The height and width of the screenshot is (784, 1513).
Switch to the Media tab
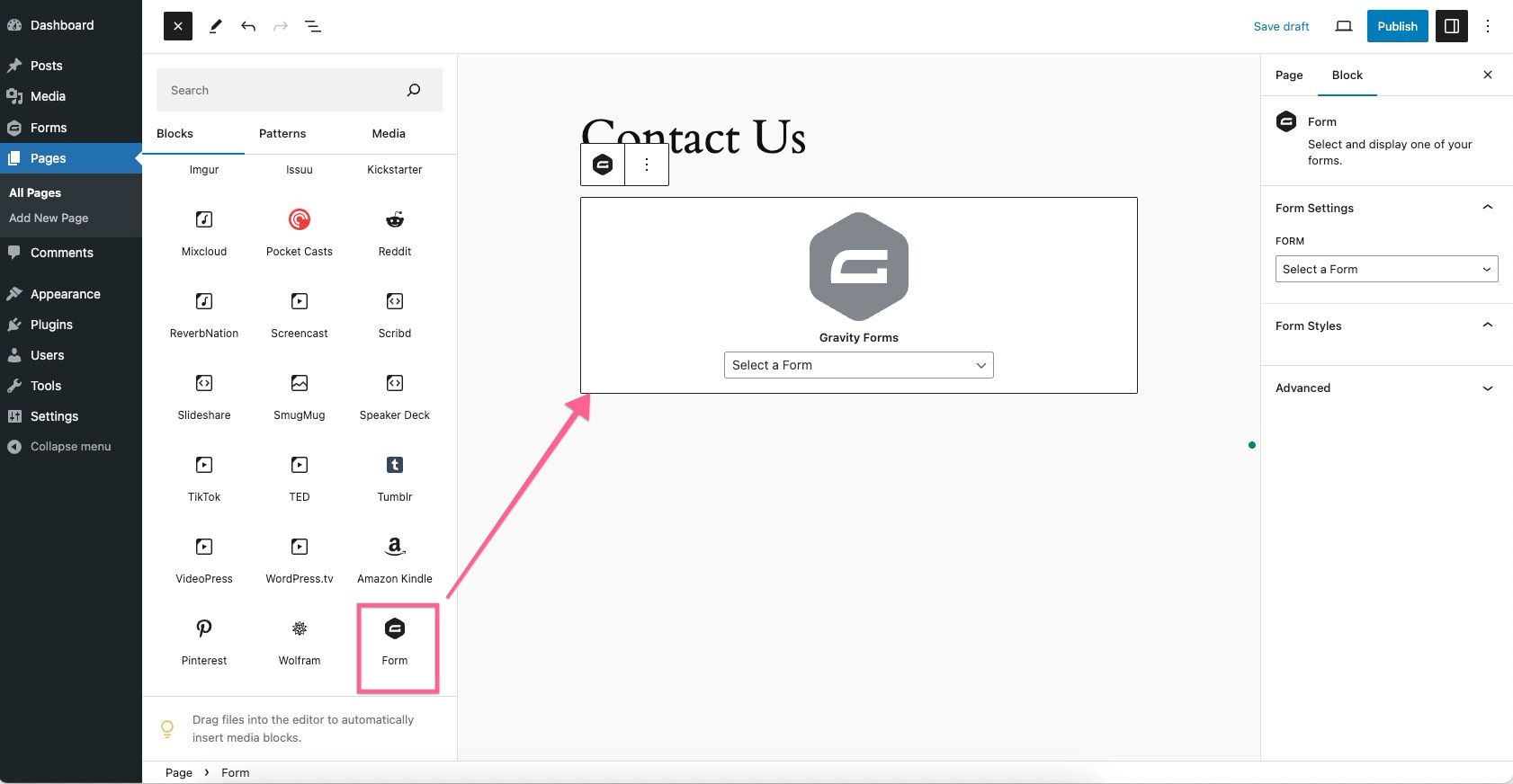point(389,133)
